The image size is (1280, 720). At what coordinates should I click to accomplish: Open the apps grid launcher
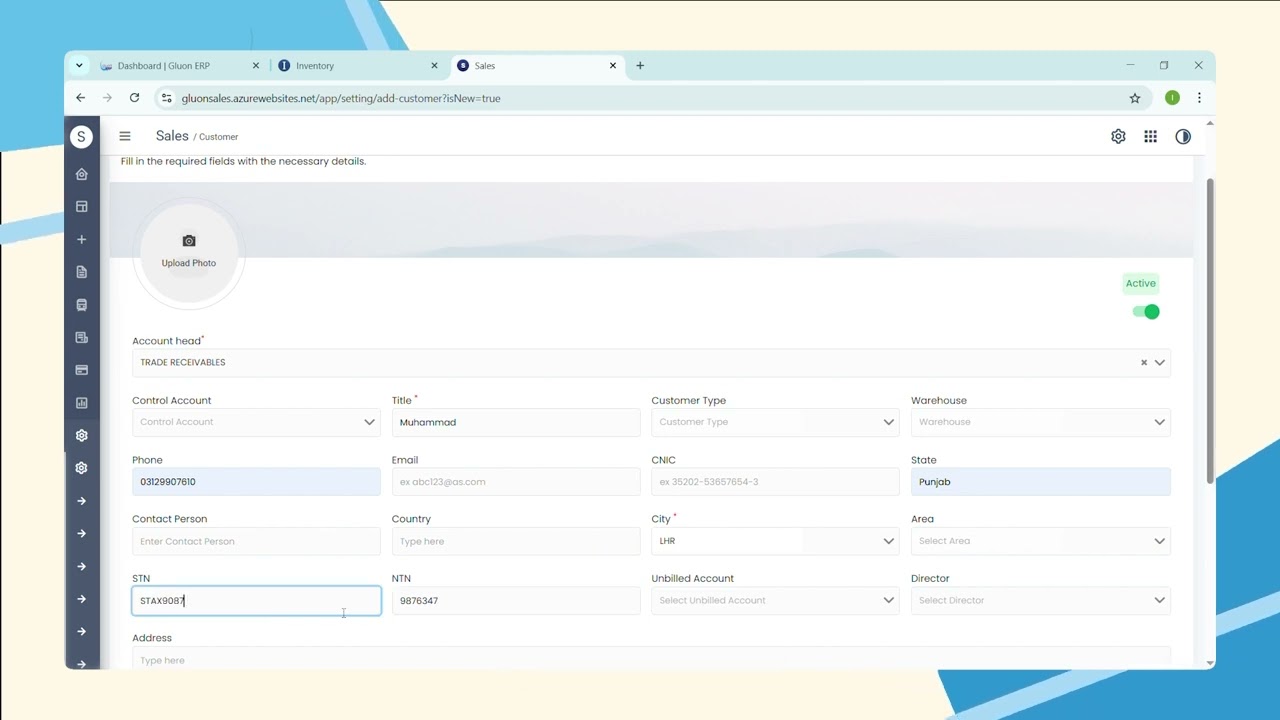[1151, 137]
